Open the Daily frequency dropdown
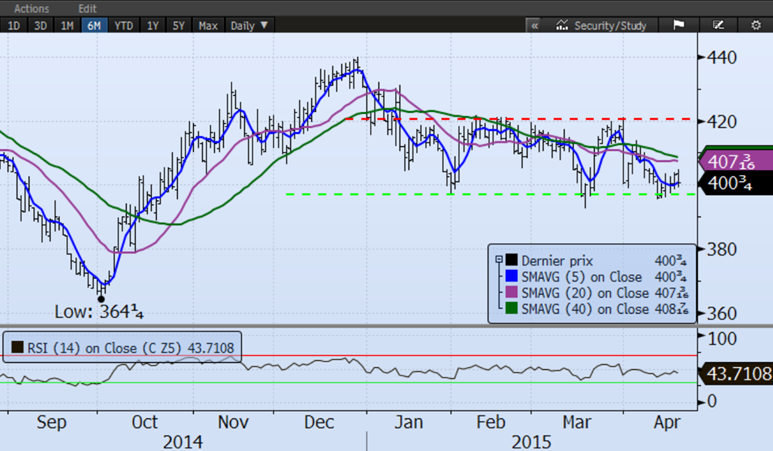This screenshot has height=451, width=773. coord(249,24)
